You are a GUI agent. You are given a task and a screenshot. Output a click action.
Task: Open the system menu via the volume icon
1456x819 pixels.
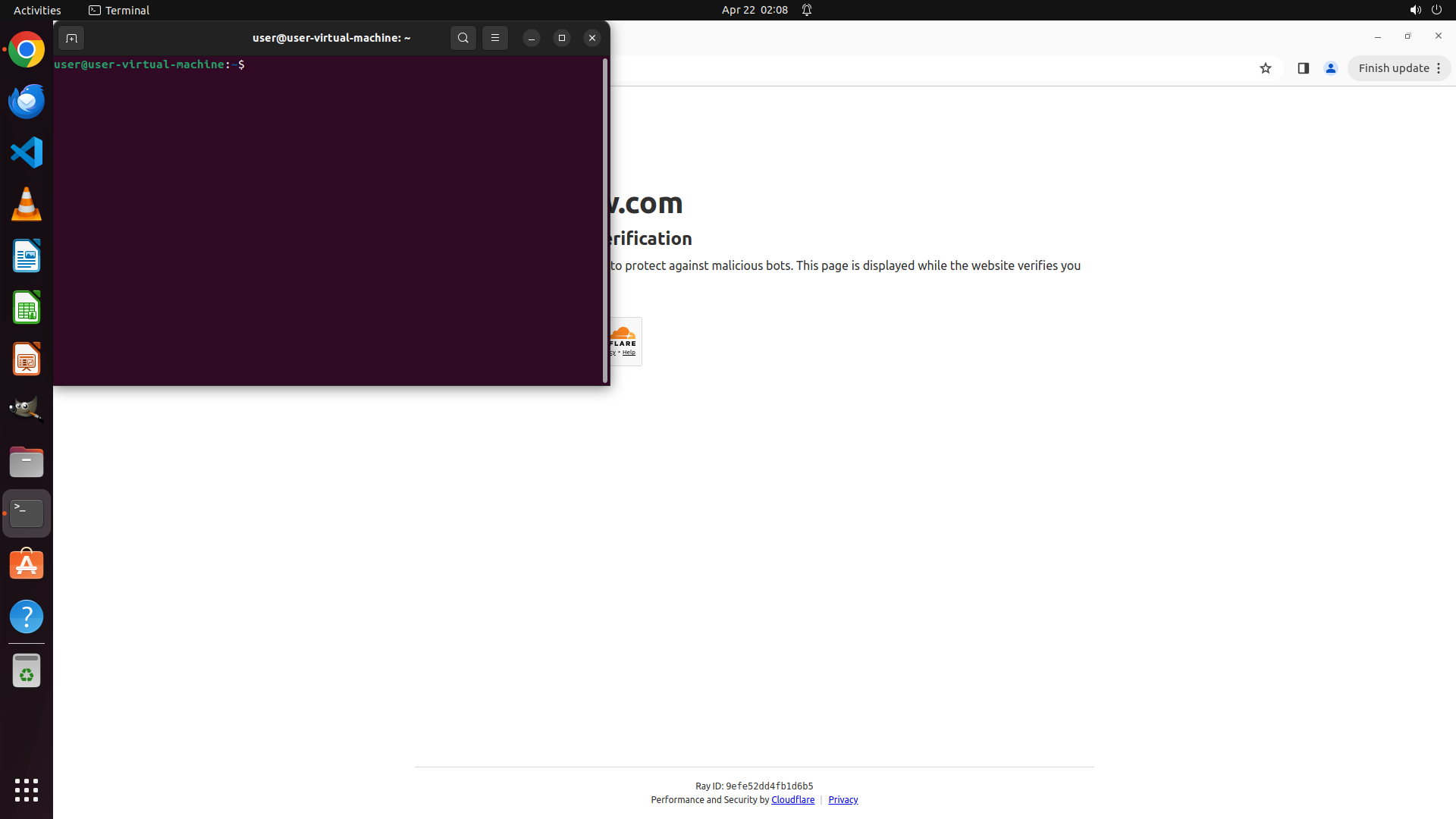click(x=1415, y=10)
